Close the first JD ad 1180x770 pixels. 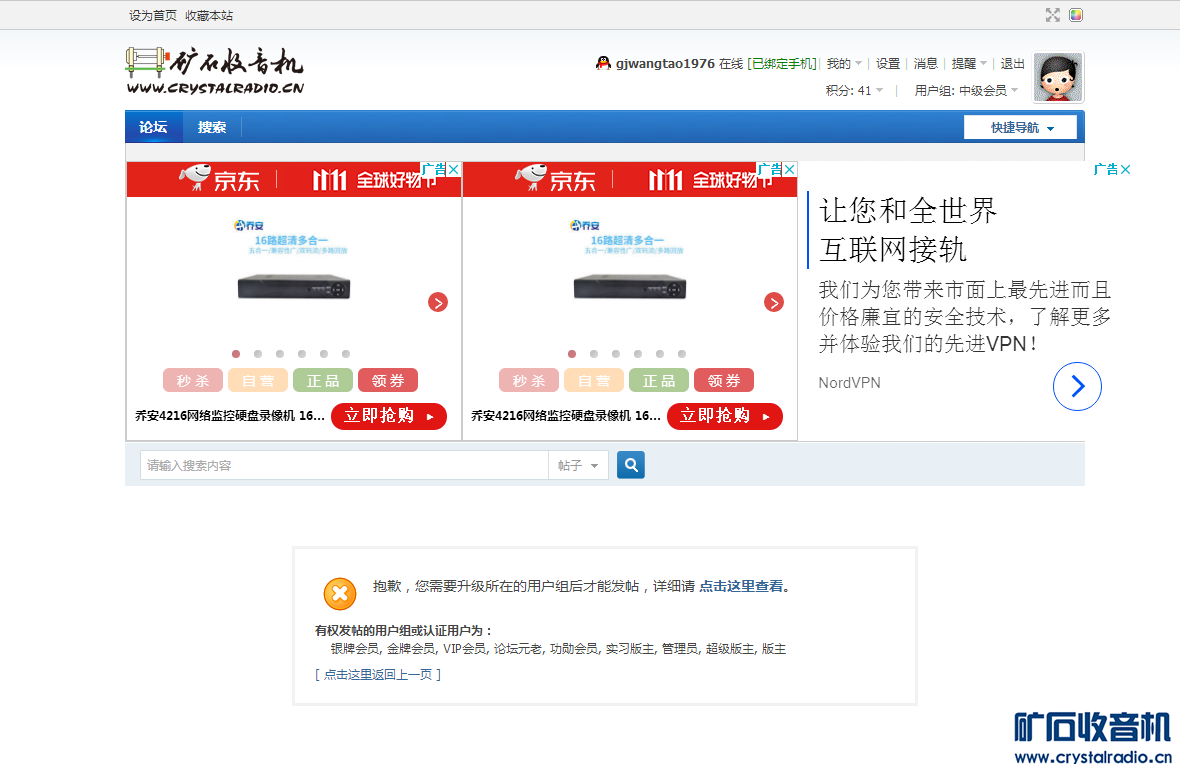pos(454,169)
